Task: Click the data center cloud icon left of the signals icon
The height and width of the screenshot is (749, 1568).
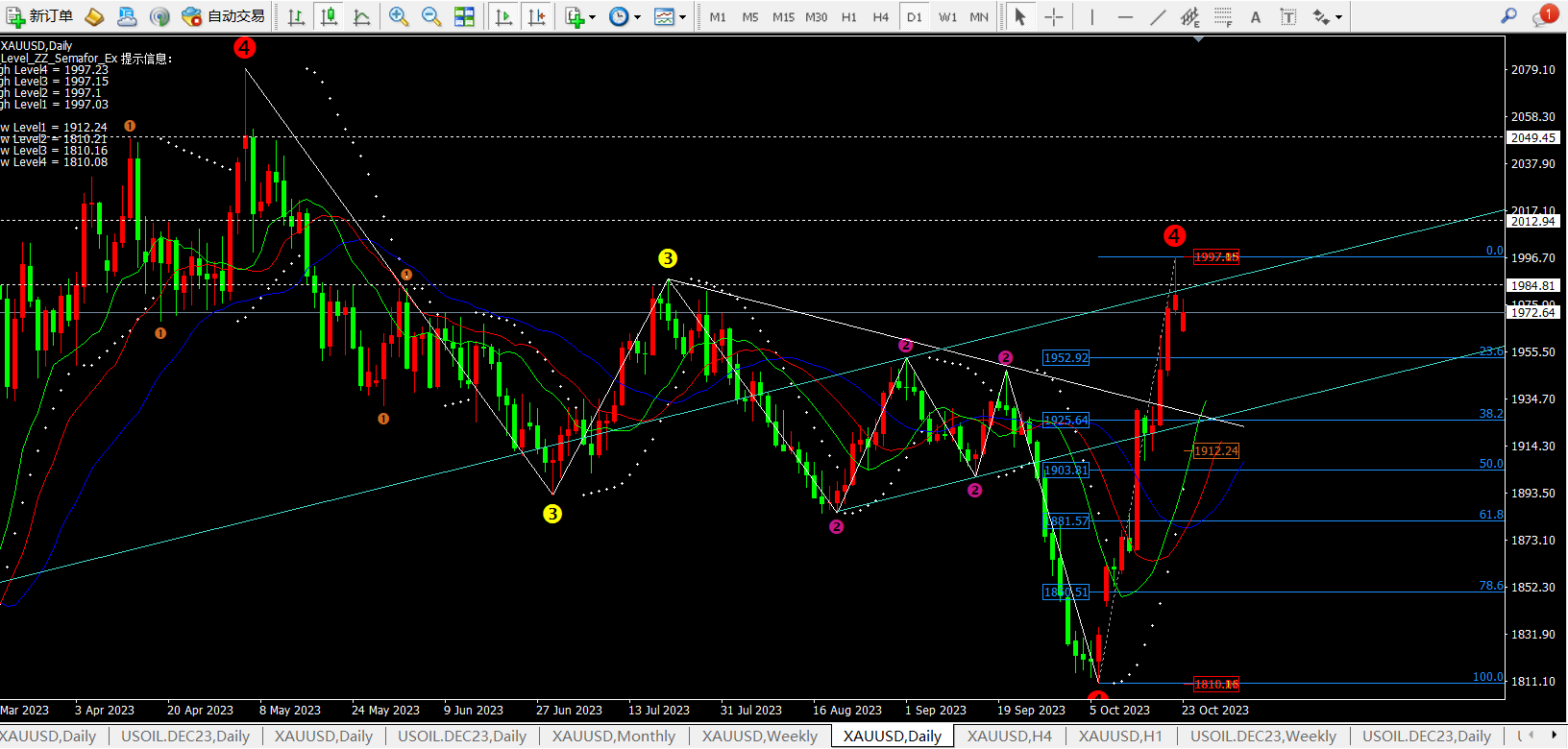Action: [127, 16]
